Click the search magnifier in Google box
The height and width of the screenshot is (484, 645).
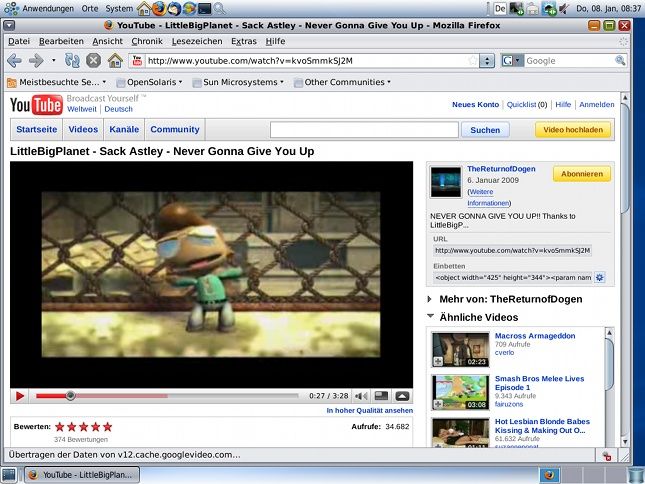coord(620,61)
